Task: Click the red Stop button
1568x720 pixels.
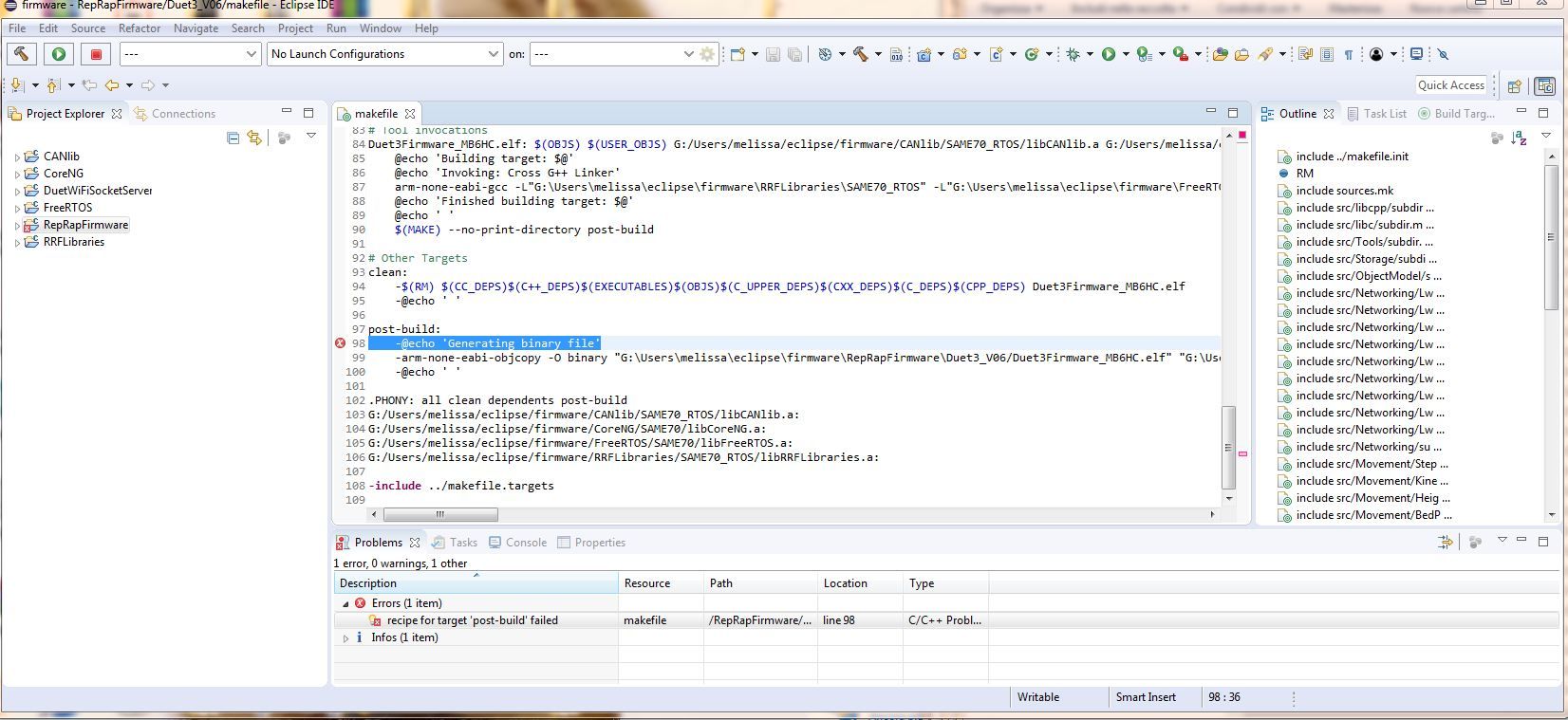Action: pyautogui.click(x=96, y=54)
